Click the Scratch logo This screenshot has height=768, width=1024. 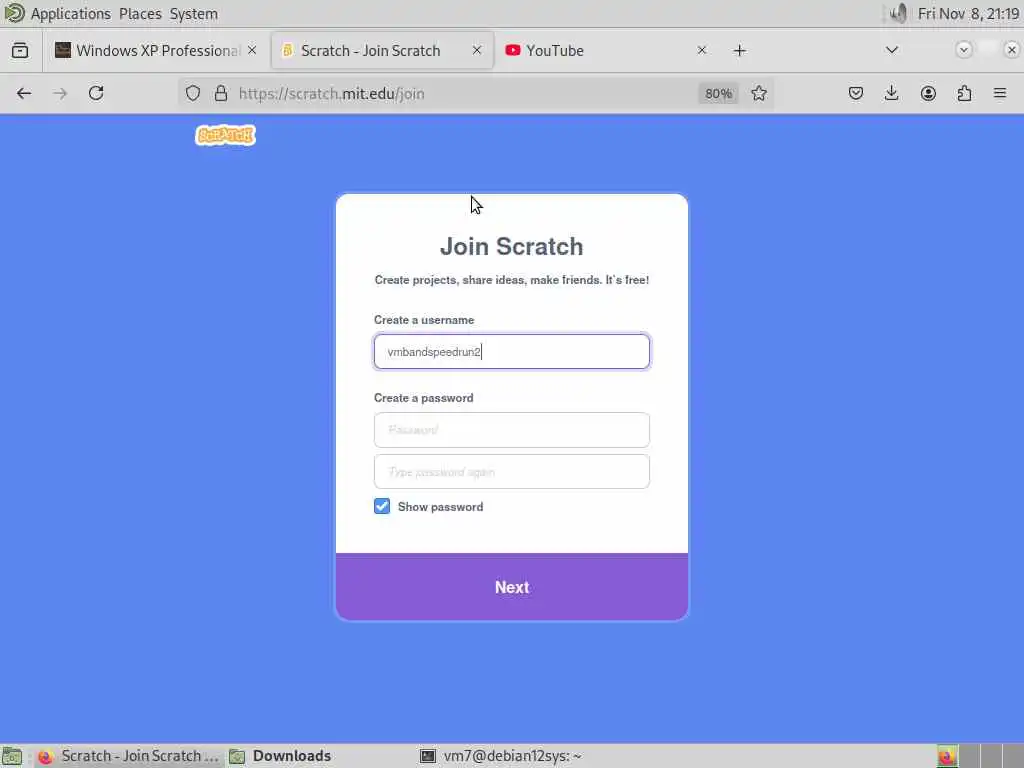tap(225, 135)
